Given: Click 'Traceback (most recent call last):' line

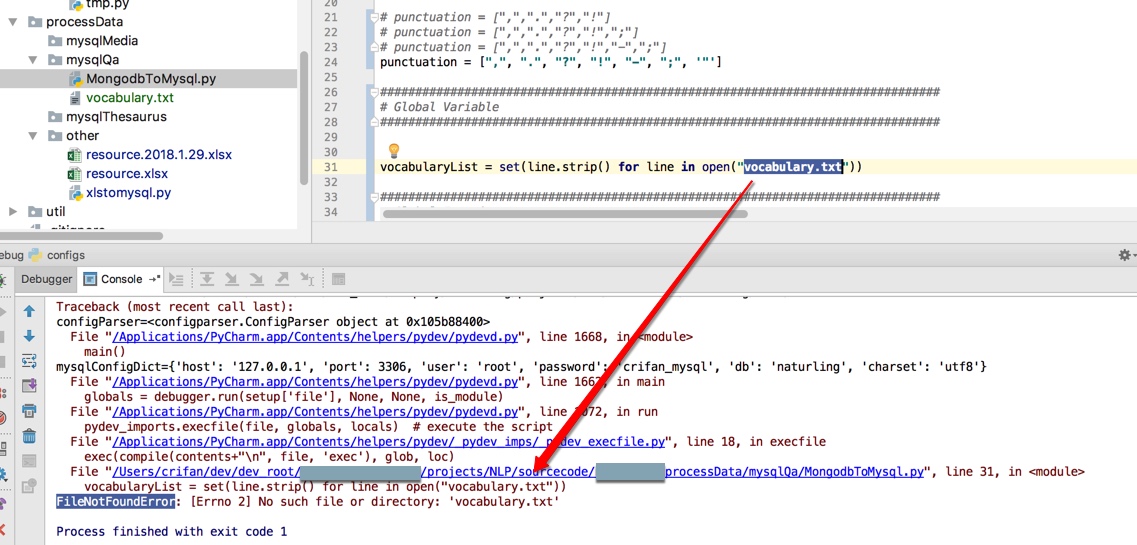Looking at the screenshot, I should pyautogui.click(x=175, y=307).
